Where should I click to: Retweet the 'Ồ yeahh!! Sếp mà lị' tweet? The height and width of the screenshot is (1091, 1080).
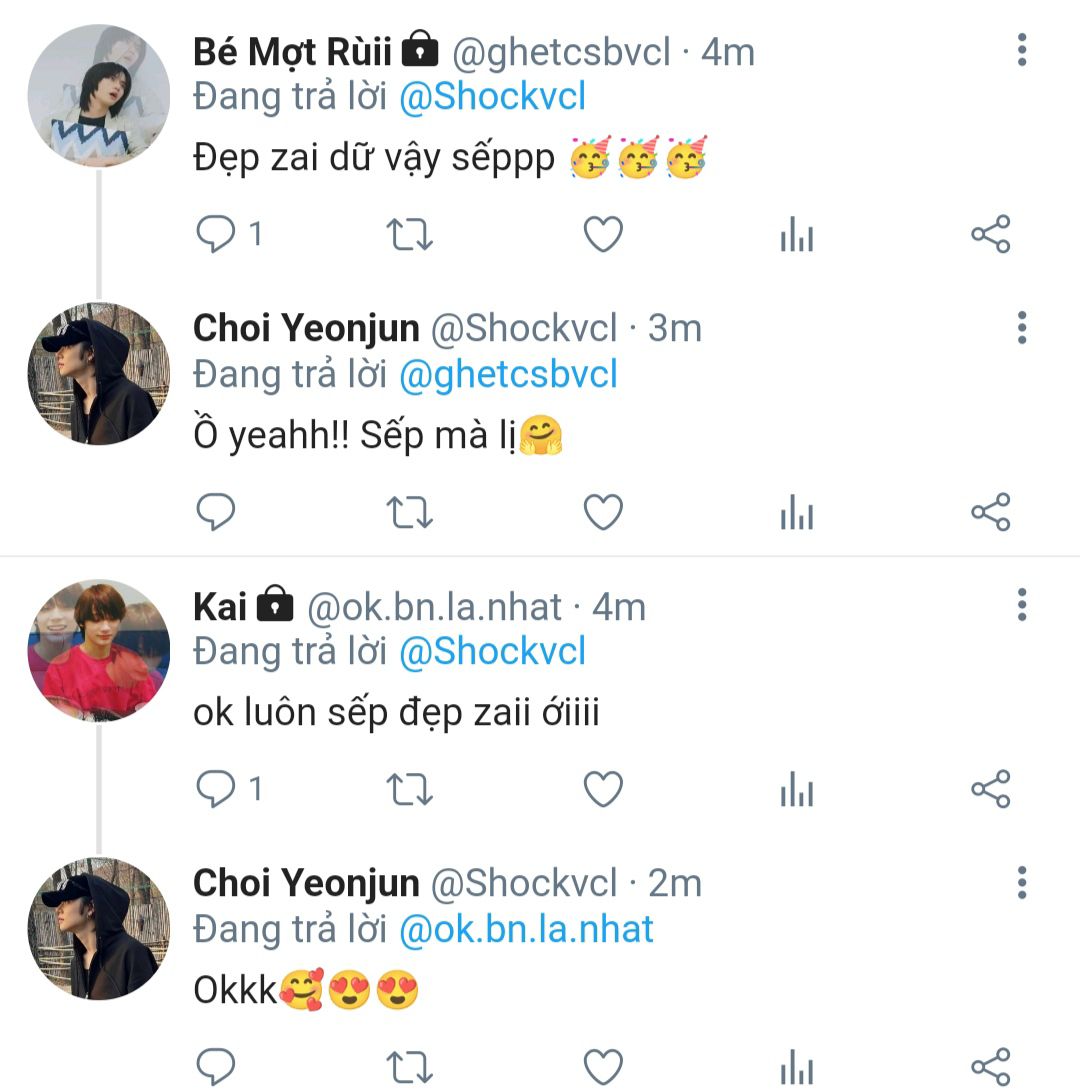[409, 512]
